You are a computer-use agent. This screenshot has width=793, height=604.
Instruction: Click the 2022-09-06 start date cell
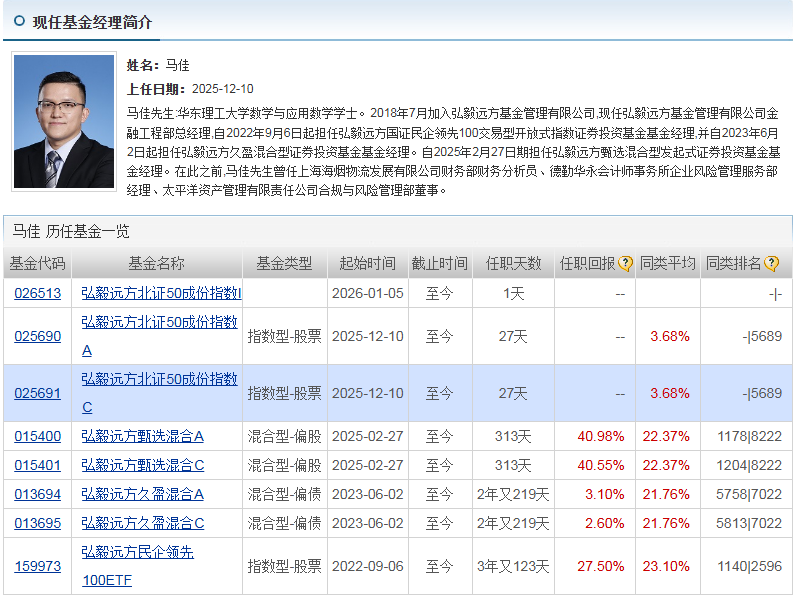(368, 567)
